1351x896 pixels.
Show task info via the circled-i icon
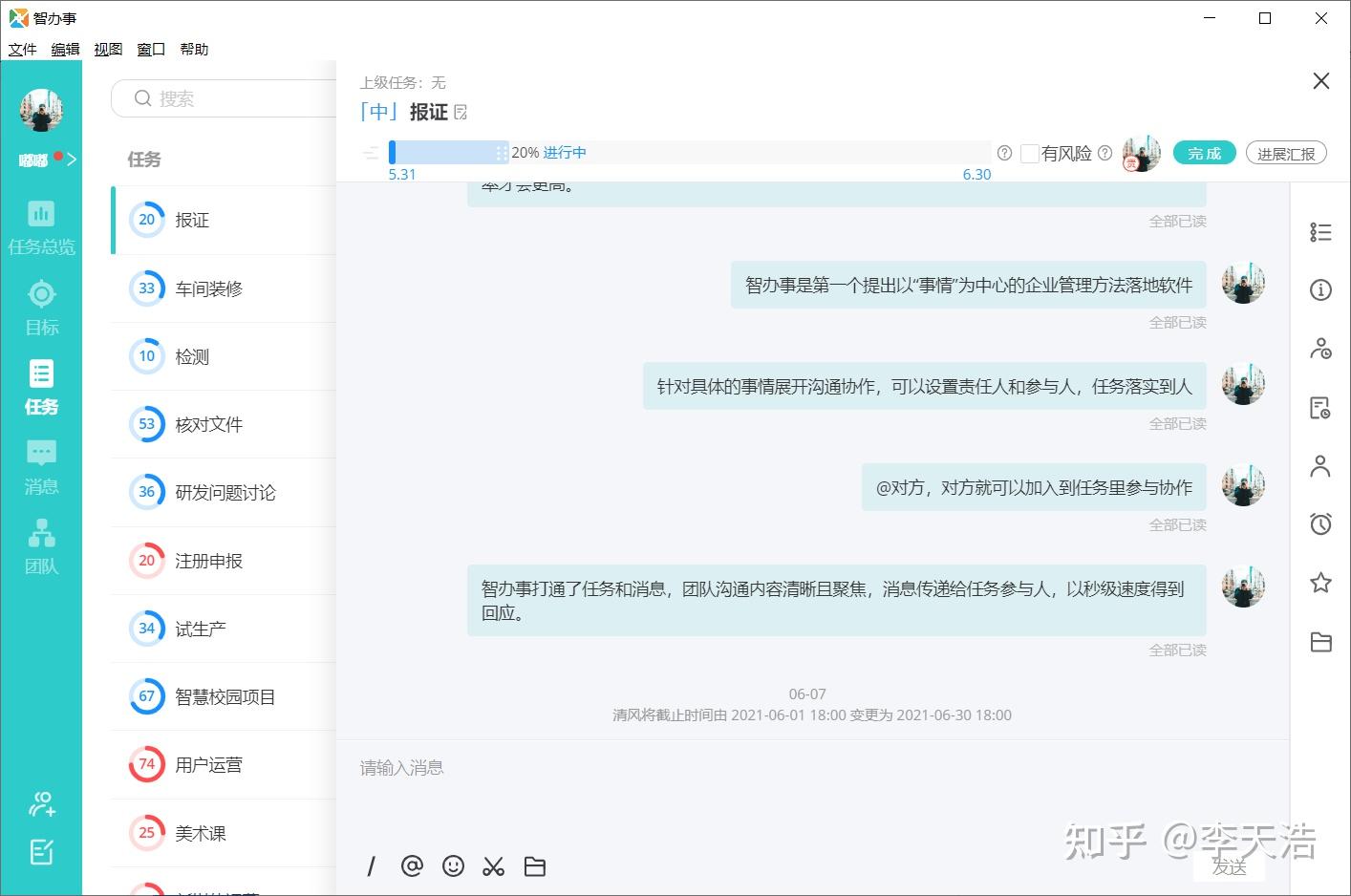[x=1320, y=289]
